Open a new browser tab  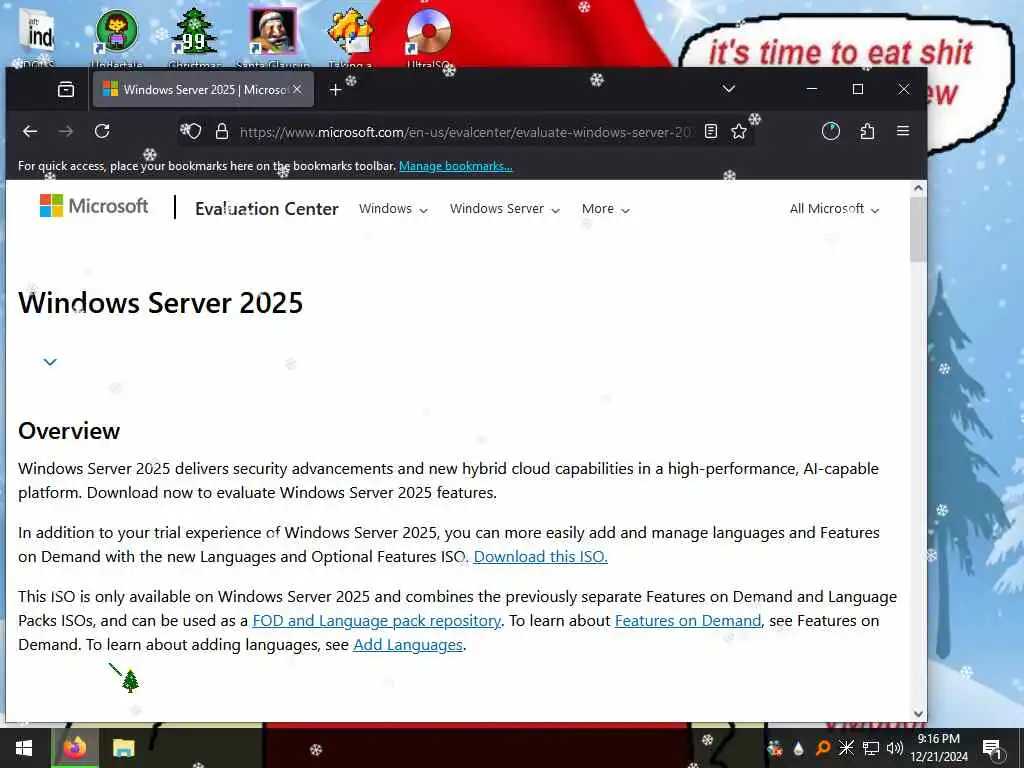[x=335, y=90]
